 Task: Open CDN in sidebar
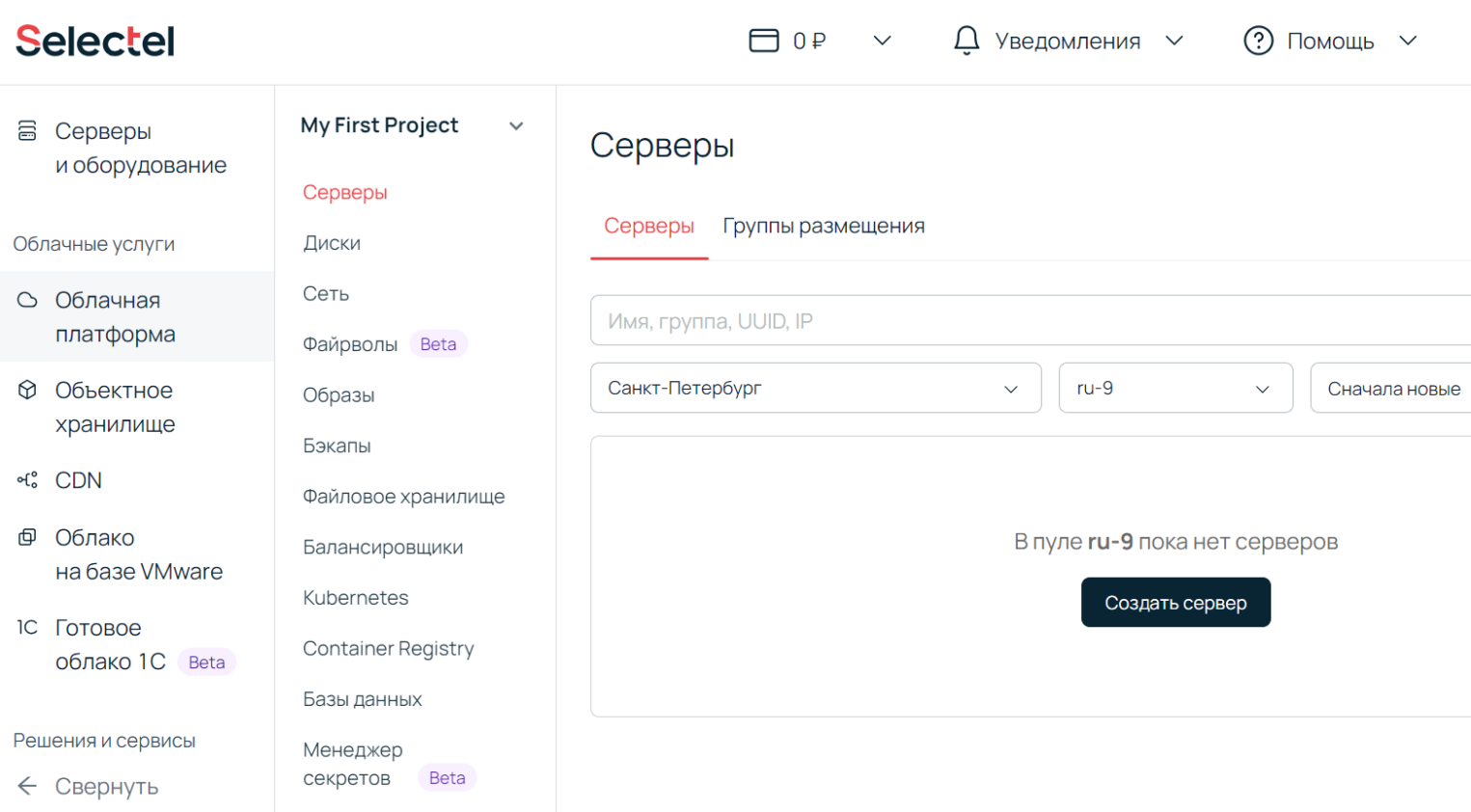(78, 480)
